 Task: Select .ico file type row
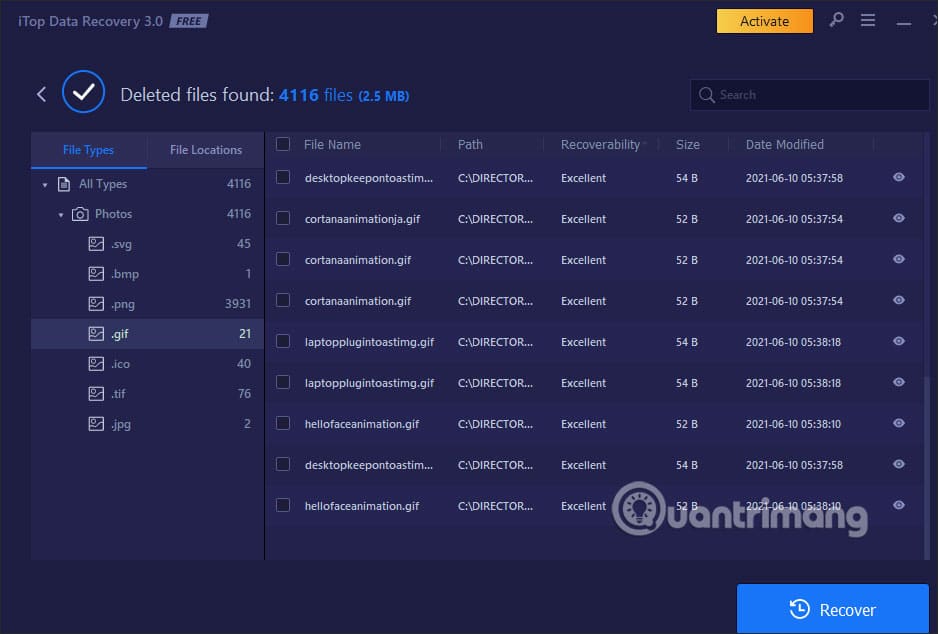coord(147,364)
